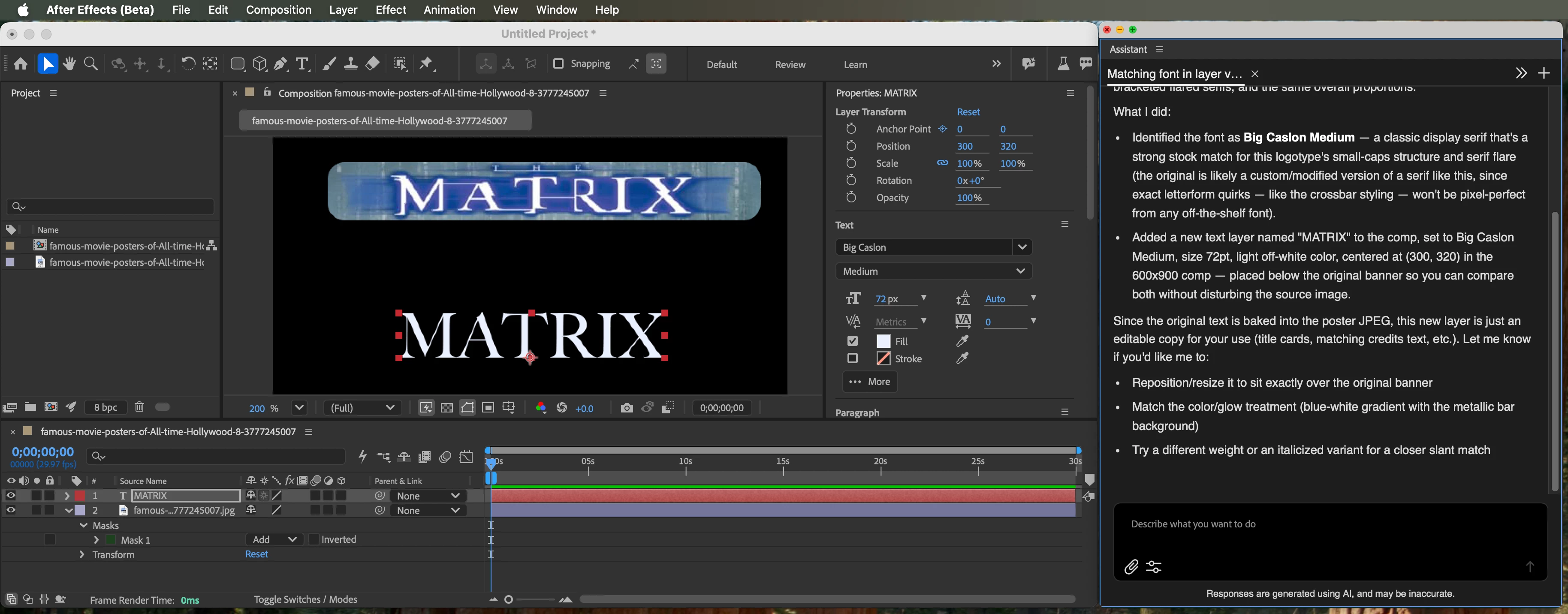Hide the jpg layer eye toggle

click(11, 511)
